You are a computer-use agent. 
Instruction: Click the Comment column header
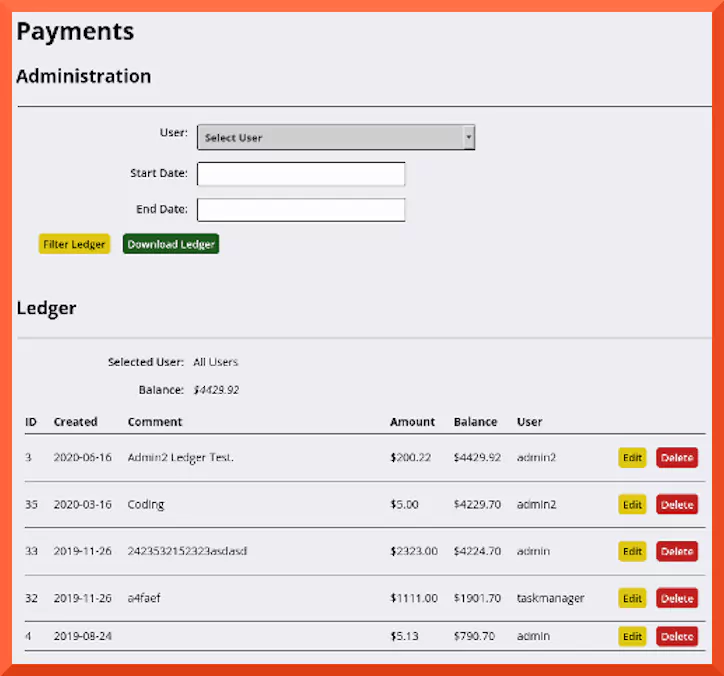click(155, 422)
